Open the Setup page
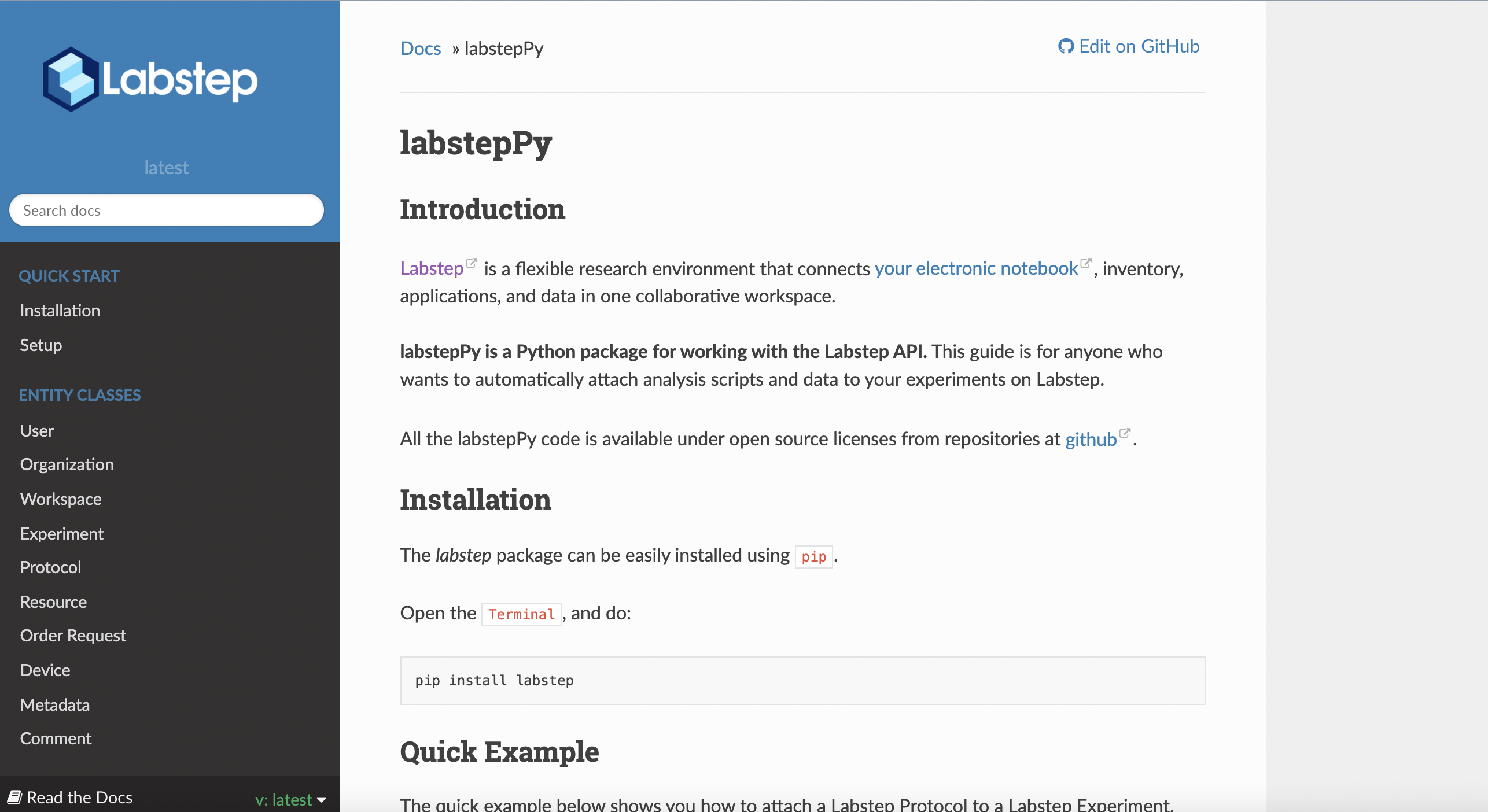The image size is (1488, 812). click(x=40, y=345)
